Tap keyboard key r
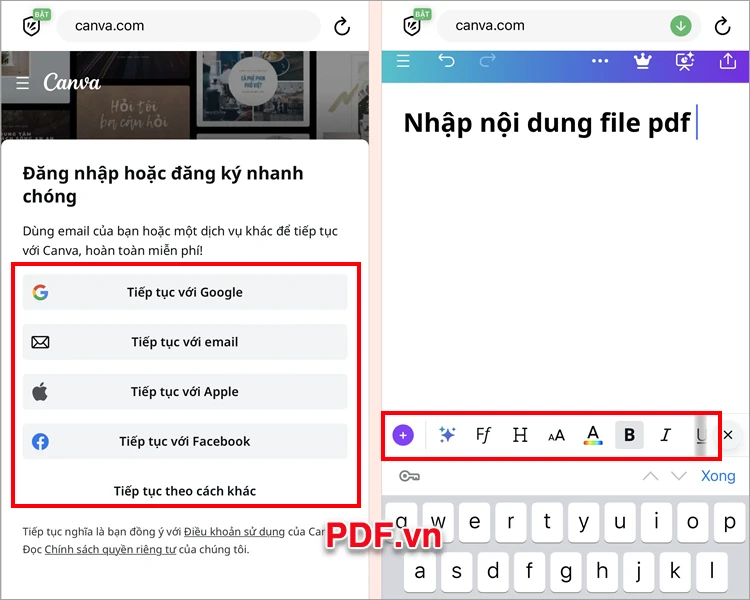The width and height of the screenshot is (750, 600). (511, 522)
